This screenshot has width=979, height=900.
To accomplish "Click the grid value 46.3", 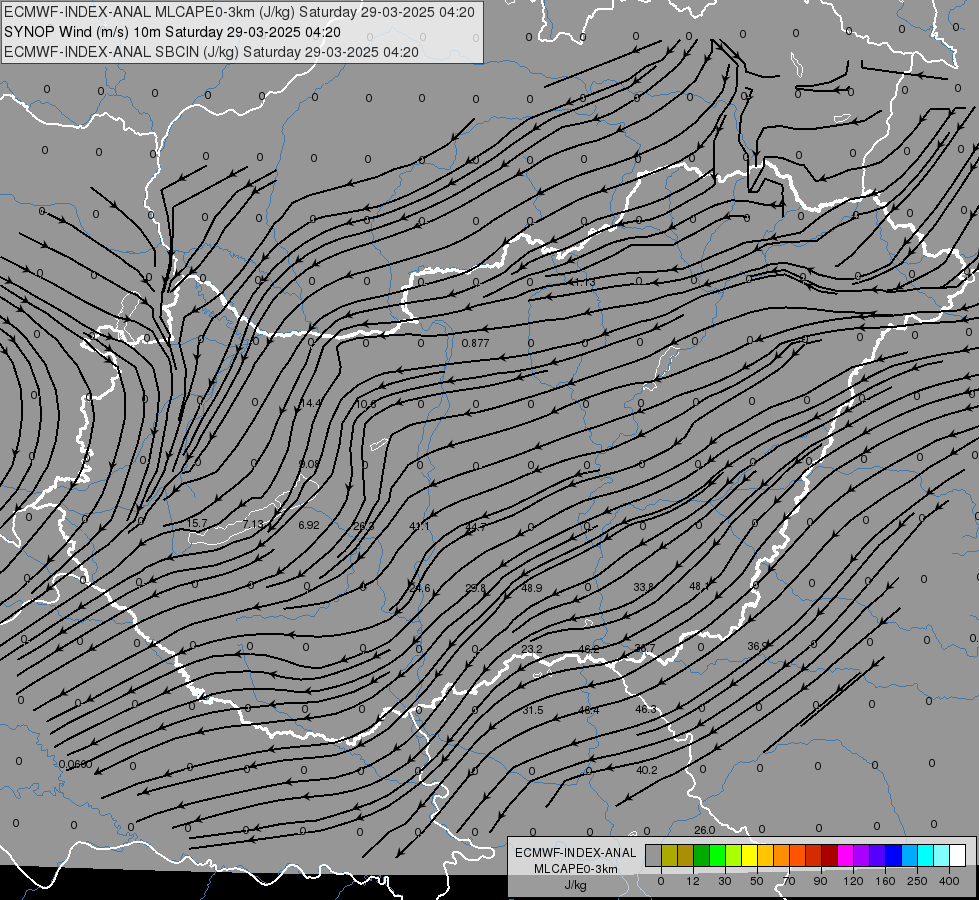I will click(x=646, y=709).
